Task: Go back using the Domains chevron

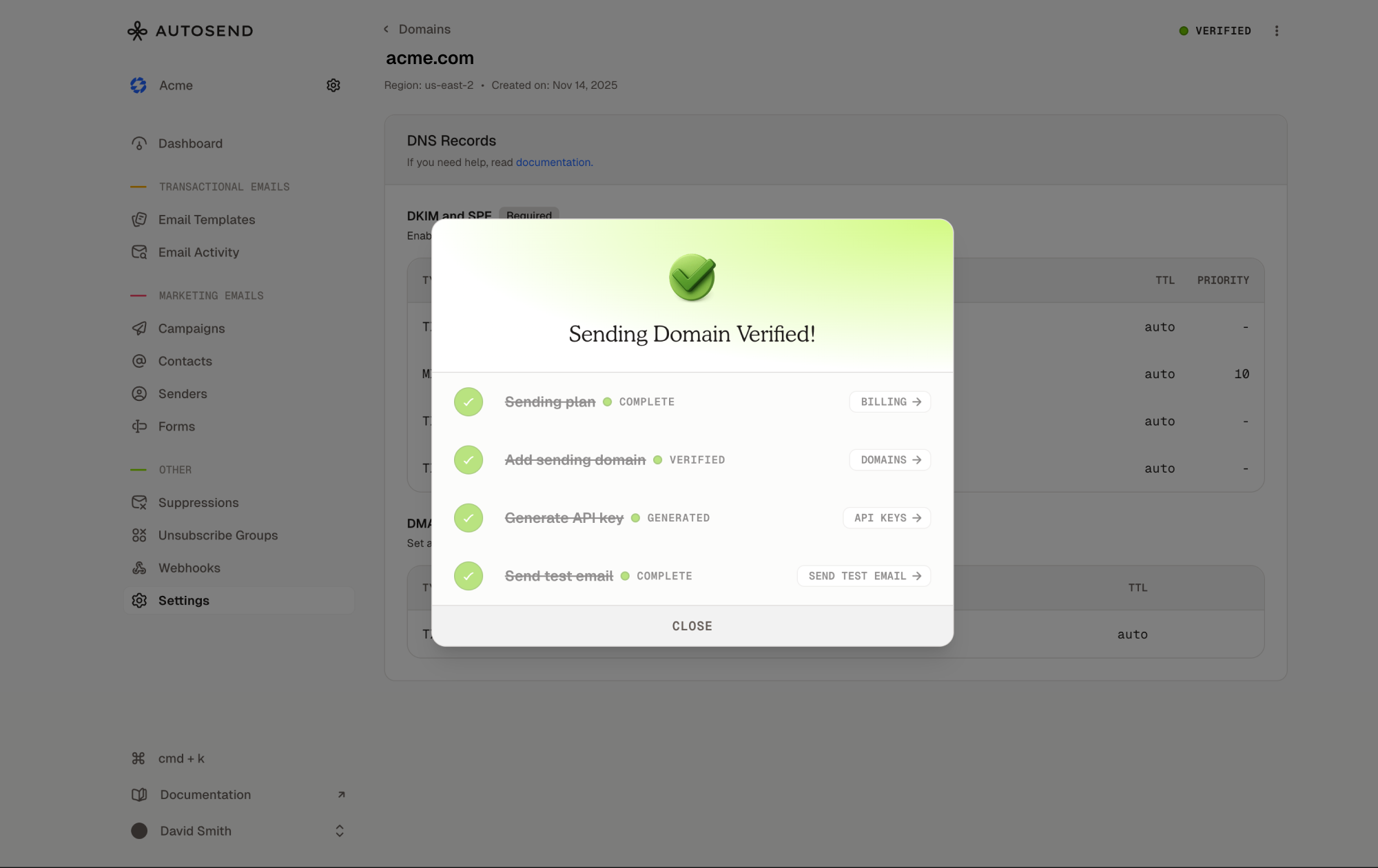Action: click(x=387, y=30)
